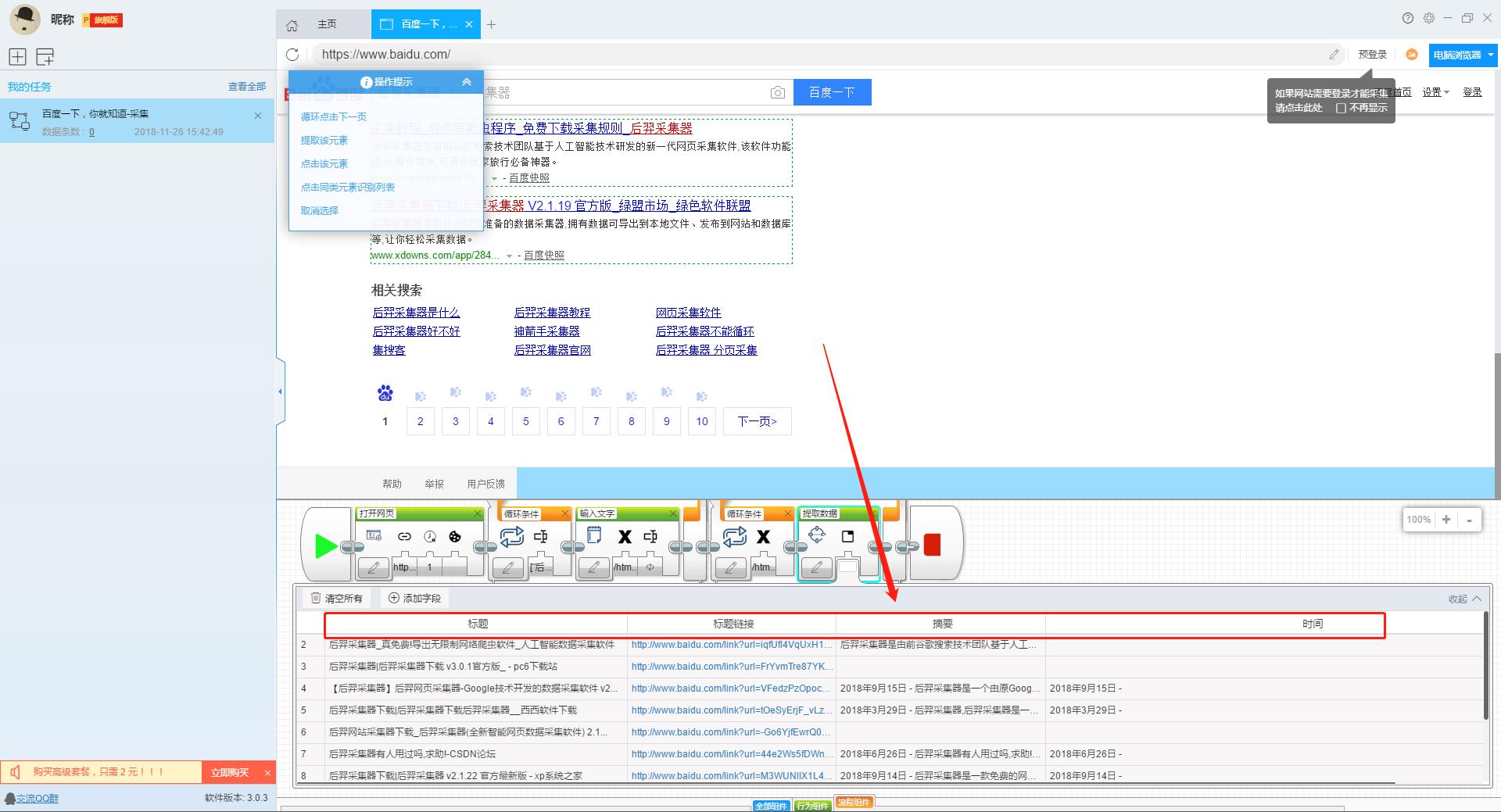Open application settings gear icon
Image resolution: width=1501 pixels, height=812 pixels.
pyautogui.click(x=1429, y=18)
